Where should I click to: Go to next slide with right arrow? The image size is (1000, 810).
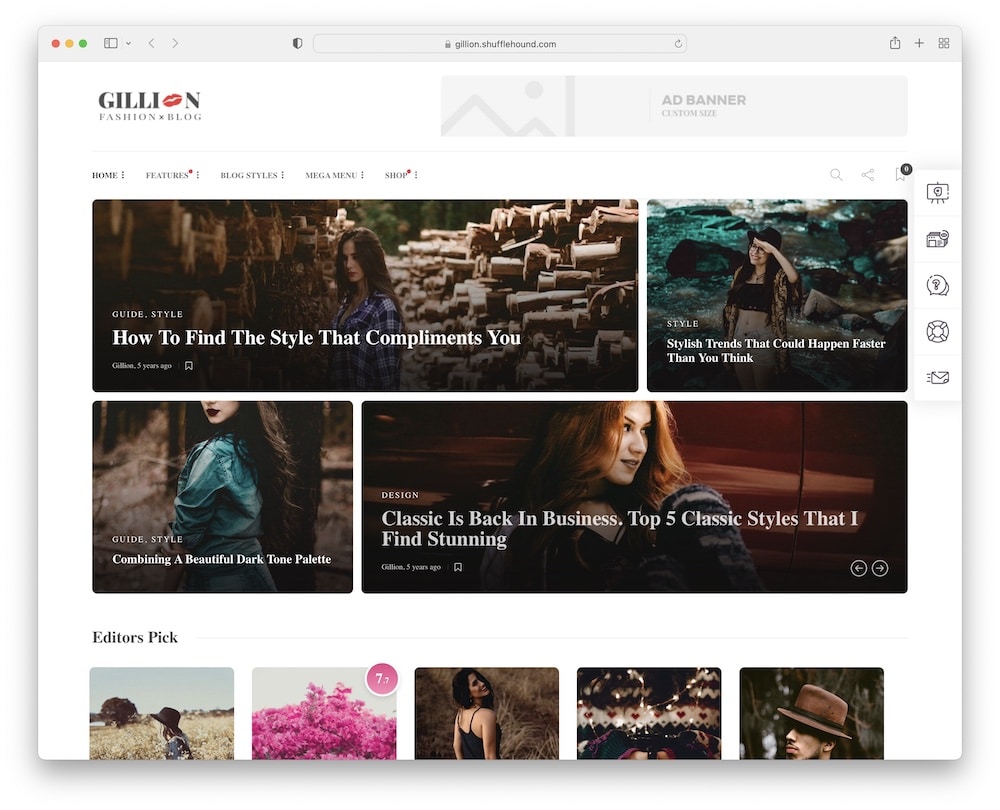(x=880, y=568)
